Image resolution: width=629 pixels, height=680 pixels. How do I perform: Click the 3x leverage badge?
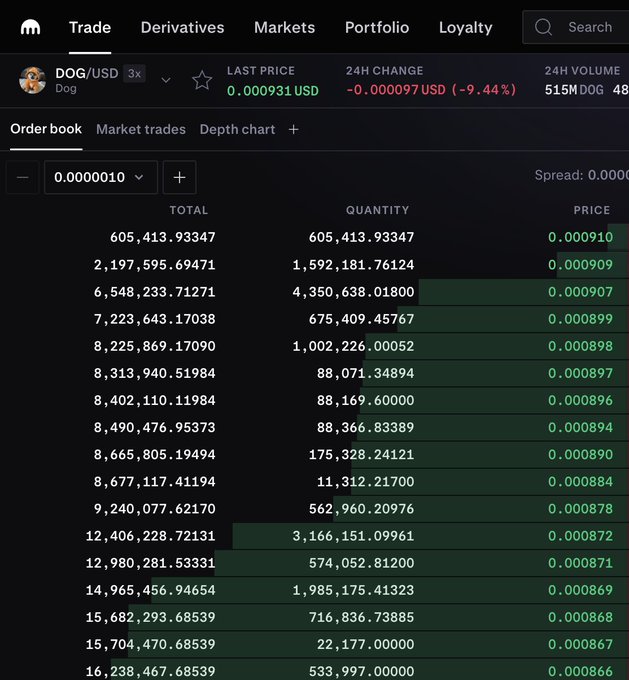(x=134, y=74)
